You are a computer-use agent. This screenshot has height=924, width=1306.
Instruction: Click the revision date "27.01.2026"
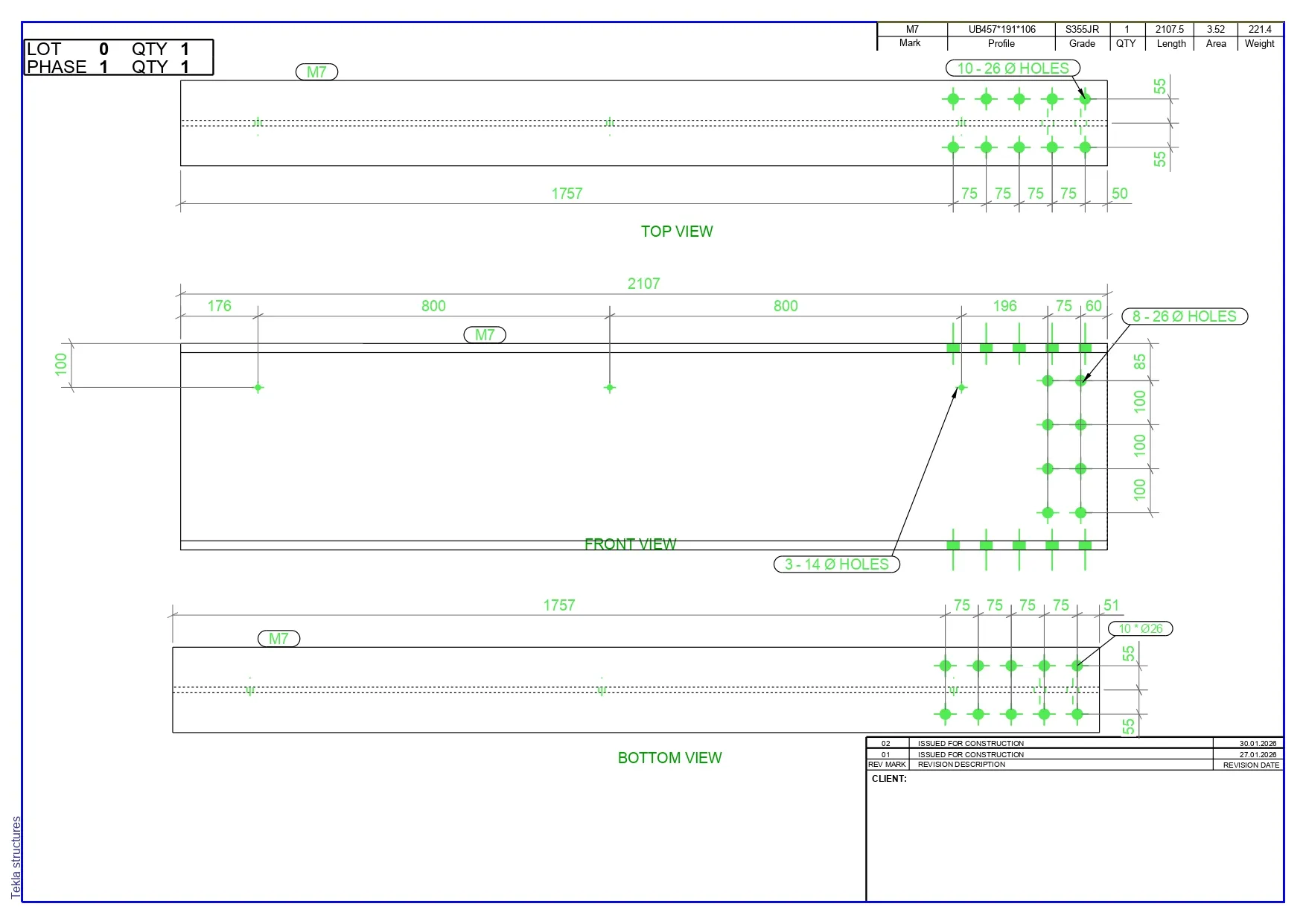pos(1258,755)
